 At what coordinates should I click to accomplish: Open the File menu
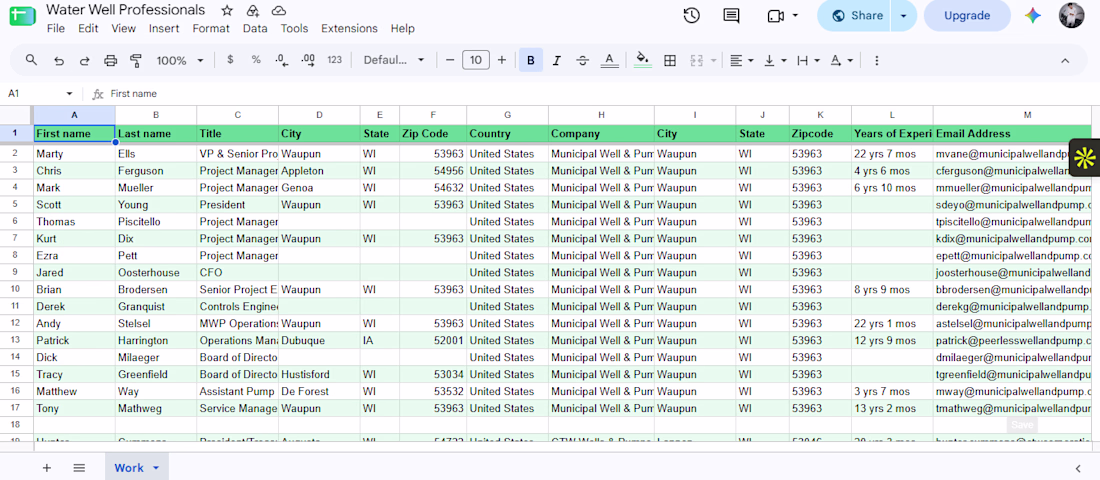coord(55,29)
